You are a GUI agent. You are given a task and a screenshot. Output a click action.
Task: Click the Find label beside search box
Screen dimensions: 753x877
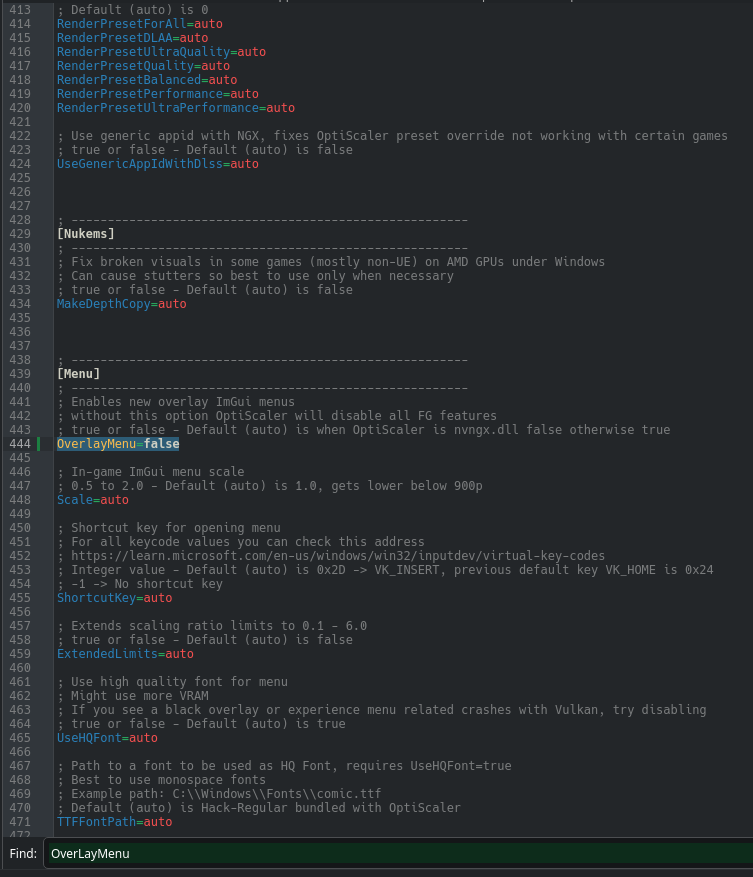[23, 854]
